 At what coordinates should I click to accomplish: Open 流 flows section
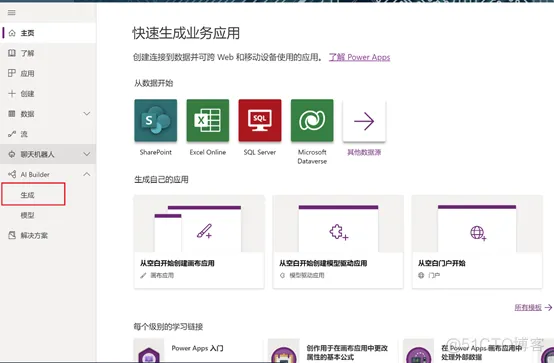[x=48, y=134]
